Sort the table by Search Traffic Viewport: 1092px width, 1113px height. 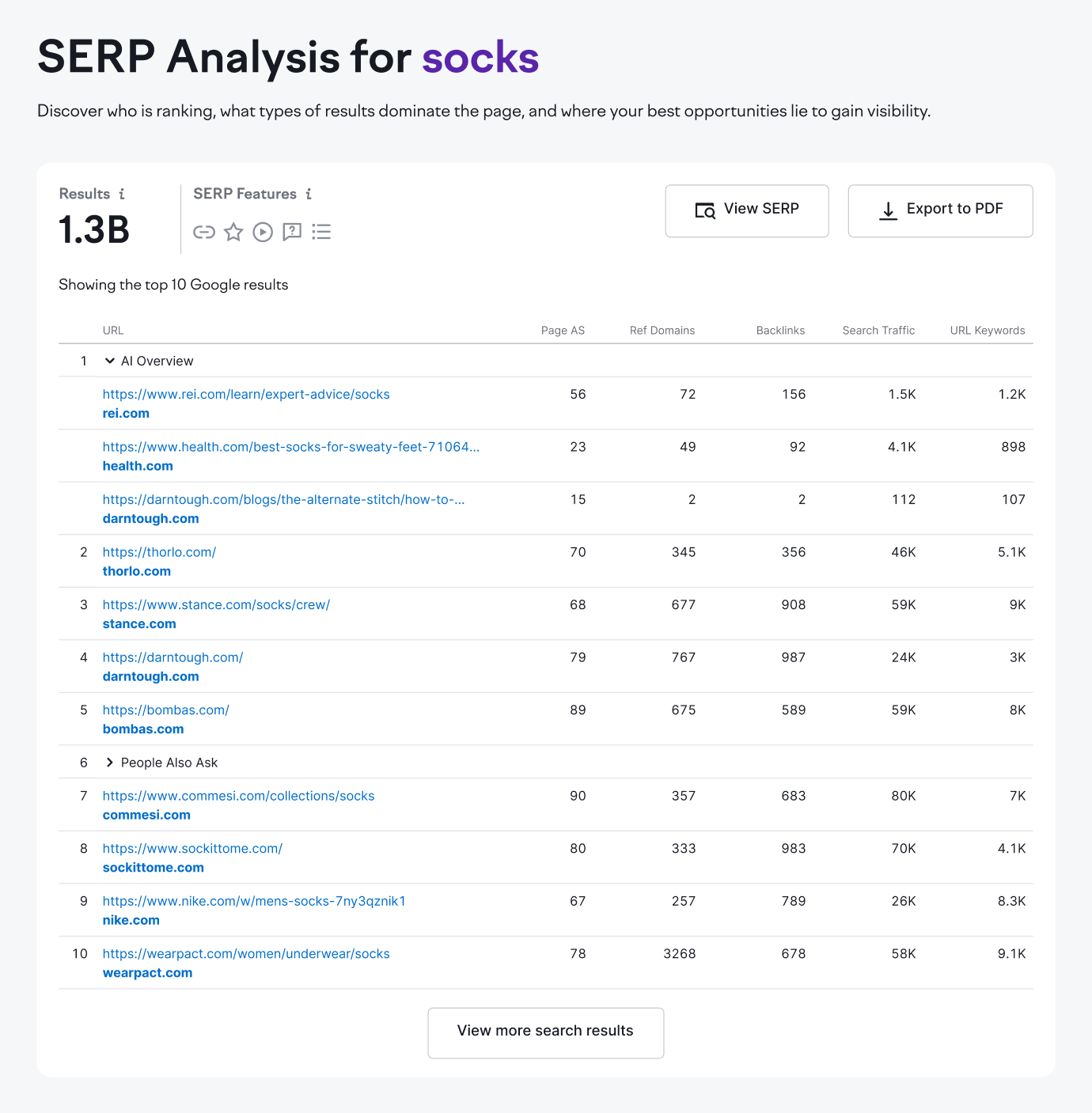pyautogui.click(x=878, y=330)
